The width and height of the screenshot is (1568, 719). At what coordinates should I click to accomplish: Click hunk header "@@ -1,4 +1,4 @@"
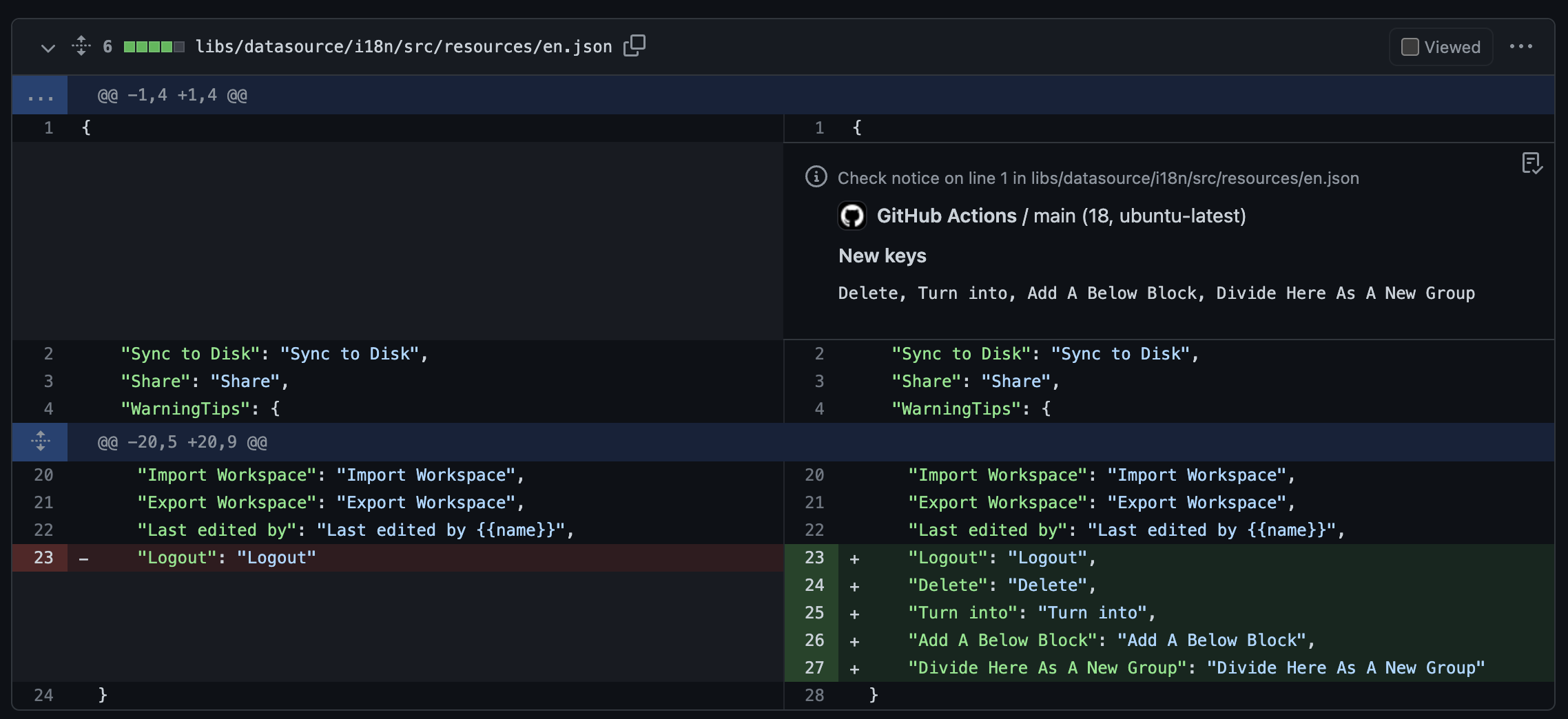click(x=172, y=95)
